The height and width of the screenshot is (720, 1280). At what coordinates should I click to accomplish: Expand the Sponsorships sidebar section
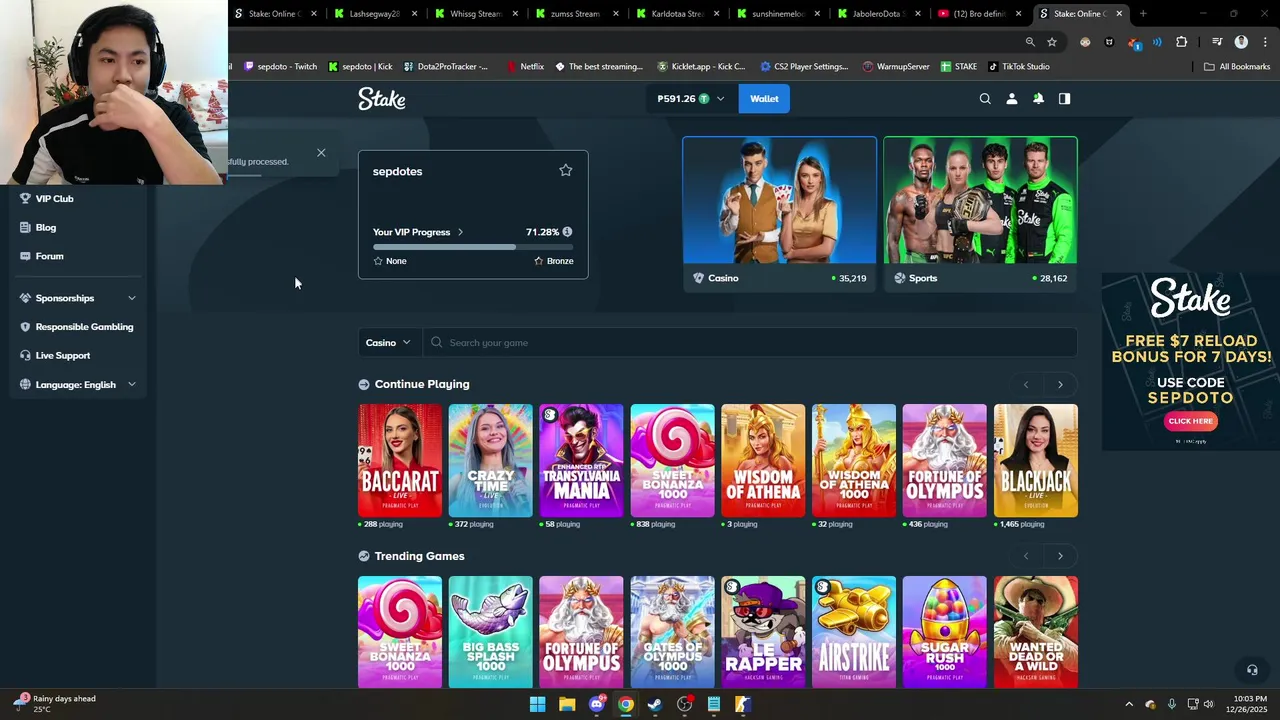pyautogui.click(x=131, y=298)
